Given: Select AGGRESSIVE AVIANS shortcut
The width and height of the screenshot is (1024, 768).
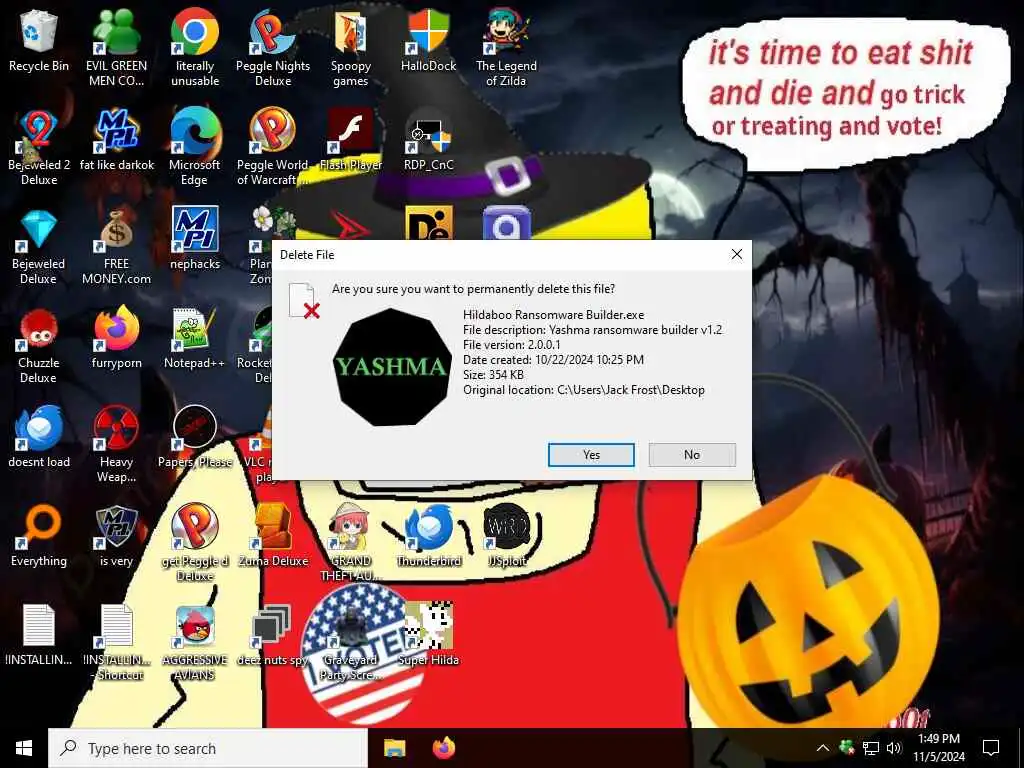Looking at the screenshot, I should tap(195, 643).
